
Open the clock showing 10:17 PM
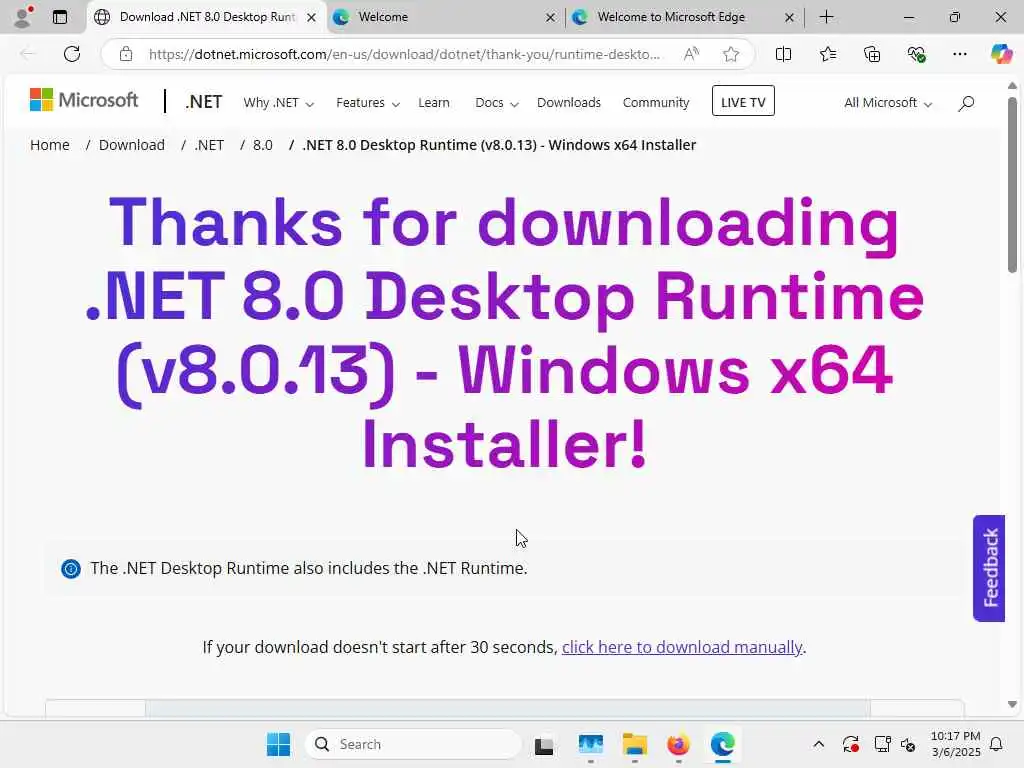point(955,744)
